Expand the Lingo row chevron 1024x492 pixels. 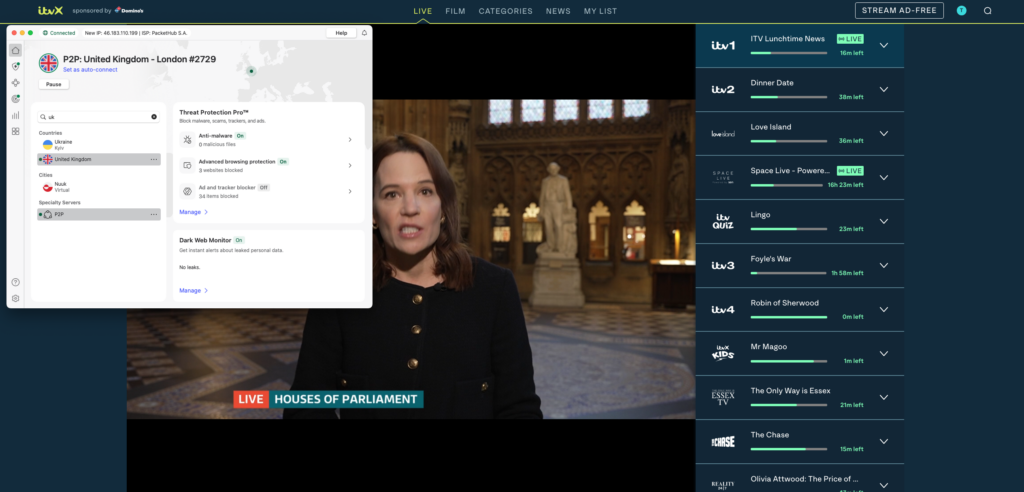[x=884, y=221]
